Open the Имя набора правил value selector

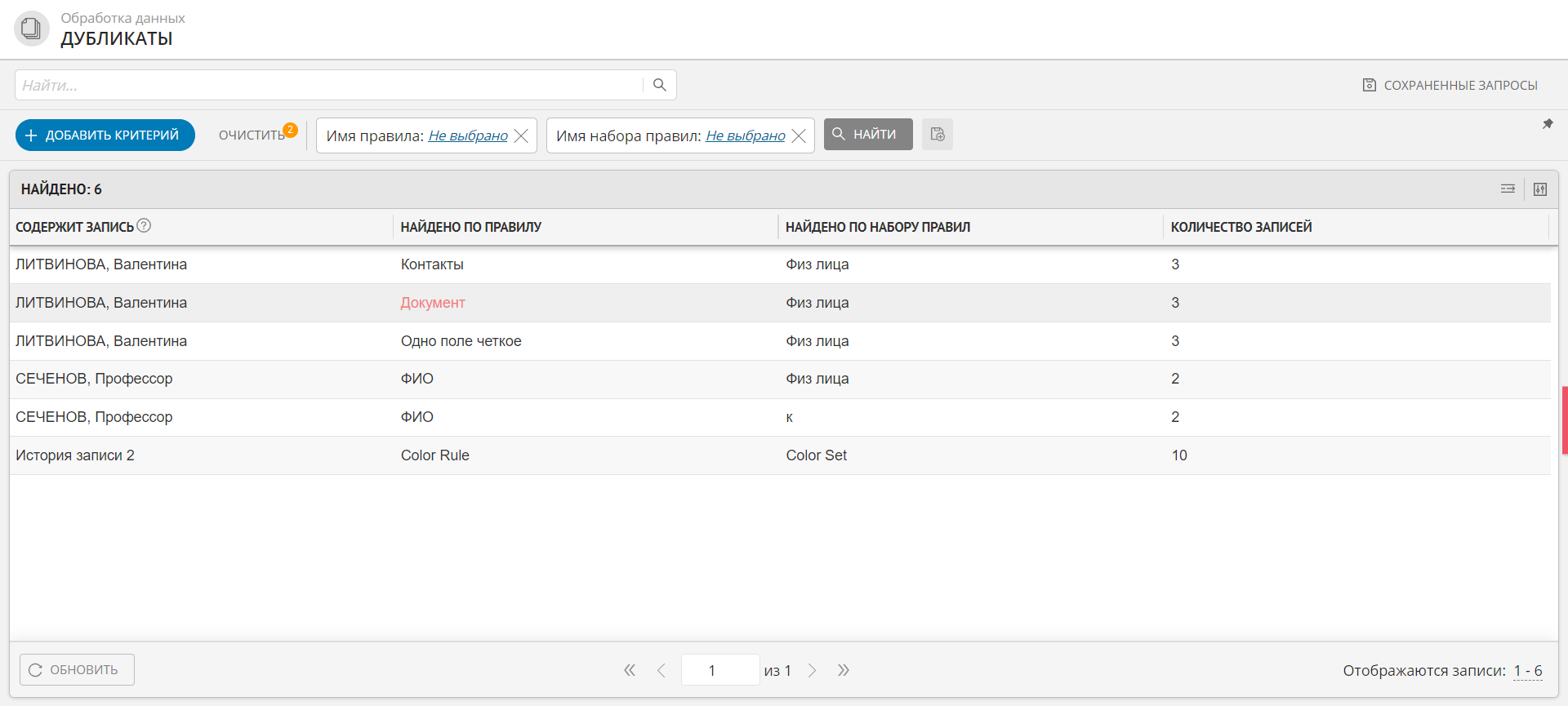[x=745, y=135]
